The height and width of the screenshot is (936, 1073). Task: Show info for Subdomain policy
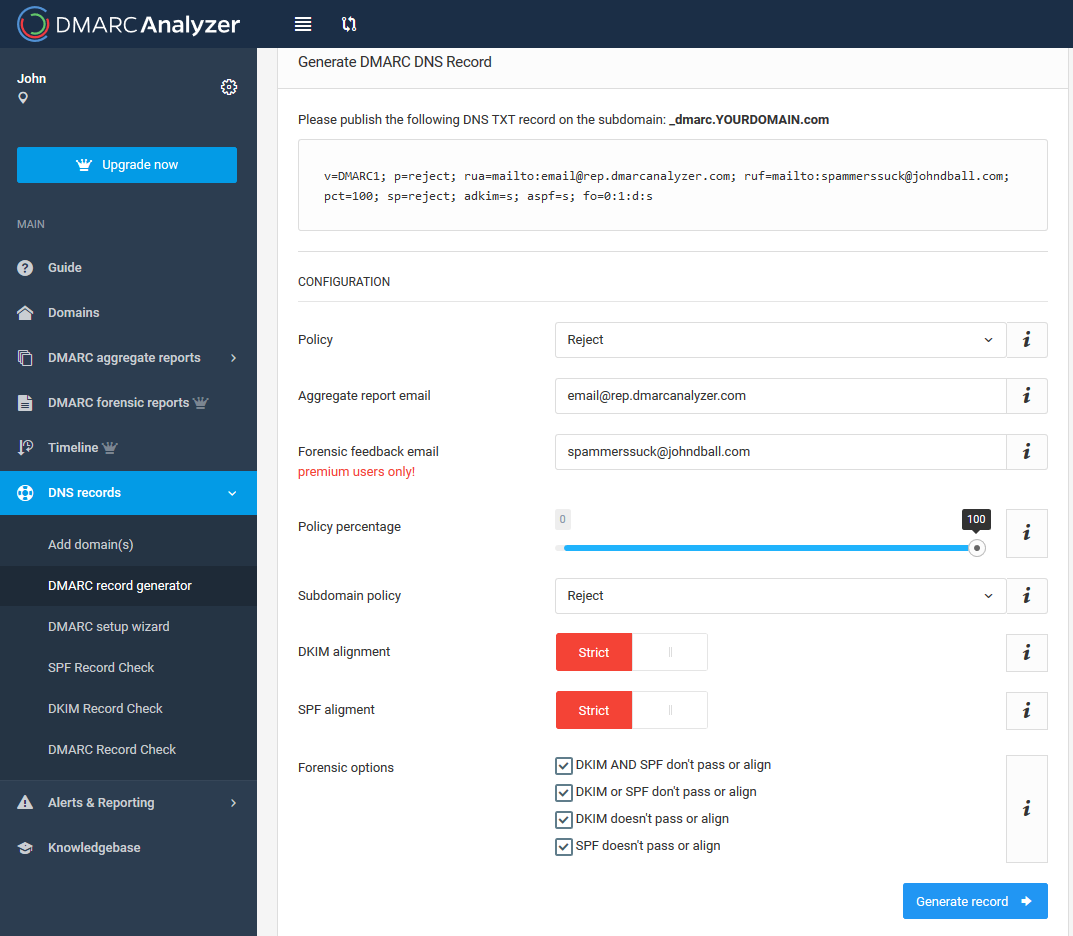tap(1026, 596)
